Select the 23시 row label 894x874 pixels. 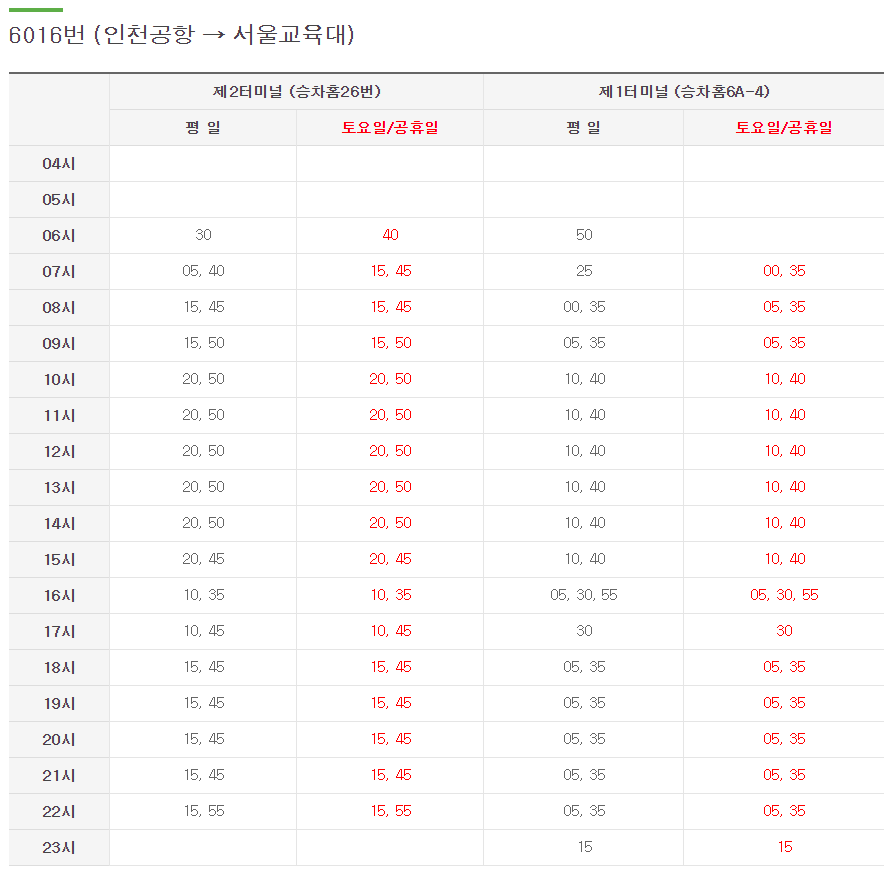coord(59,847)
